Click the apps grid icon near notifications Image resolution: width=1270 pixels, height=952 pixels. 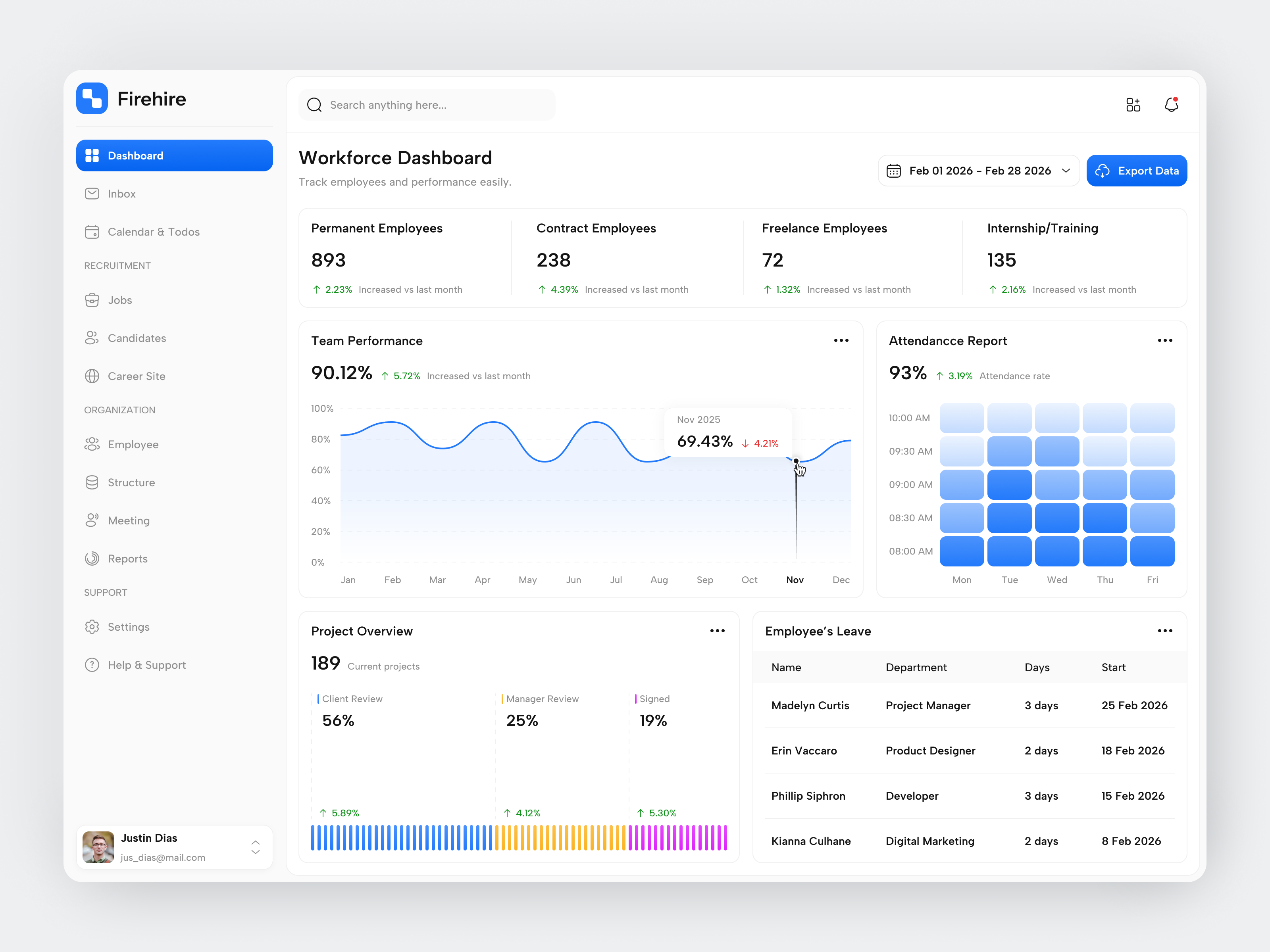(x=1133, y=104)
